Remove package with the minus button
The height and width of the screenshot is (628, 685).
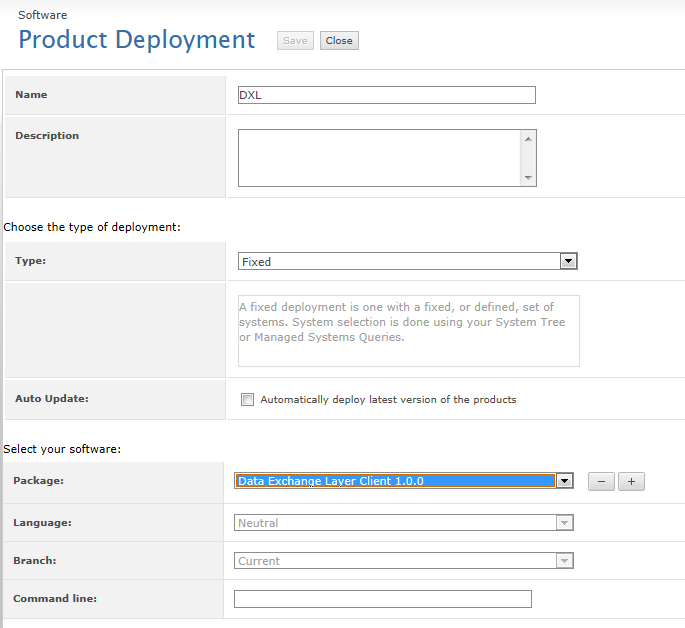(601, 482)
